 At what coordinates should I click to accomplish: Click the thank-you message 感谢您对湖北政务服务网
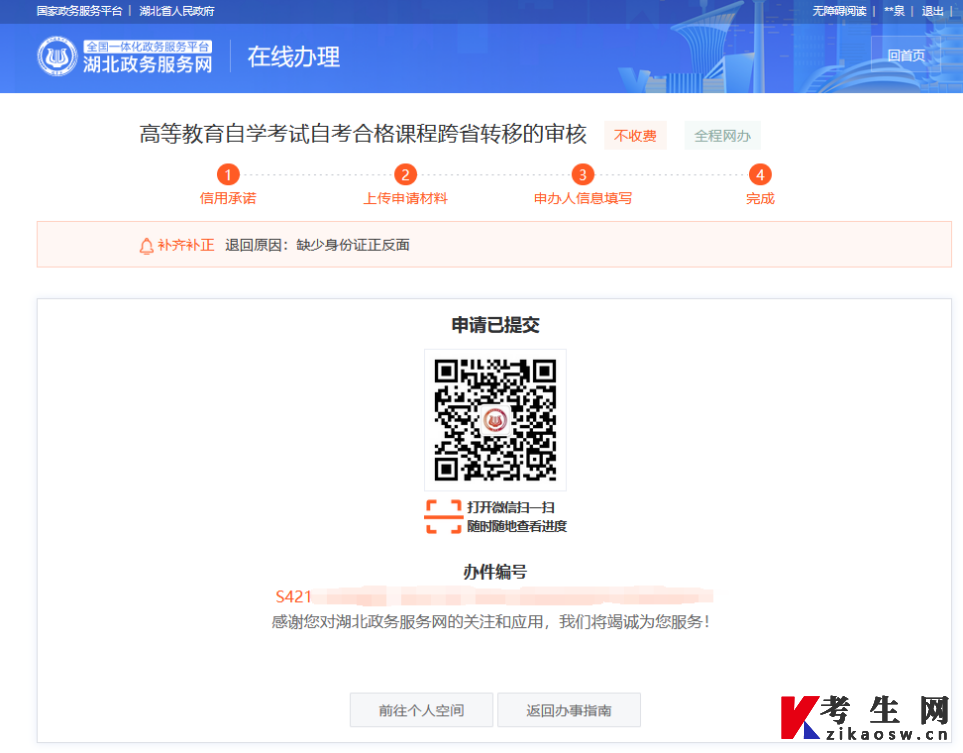491,622
